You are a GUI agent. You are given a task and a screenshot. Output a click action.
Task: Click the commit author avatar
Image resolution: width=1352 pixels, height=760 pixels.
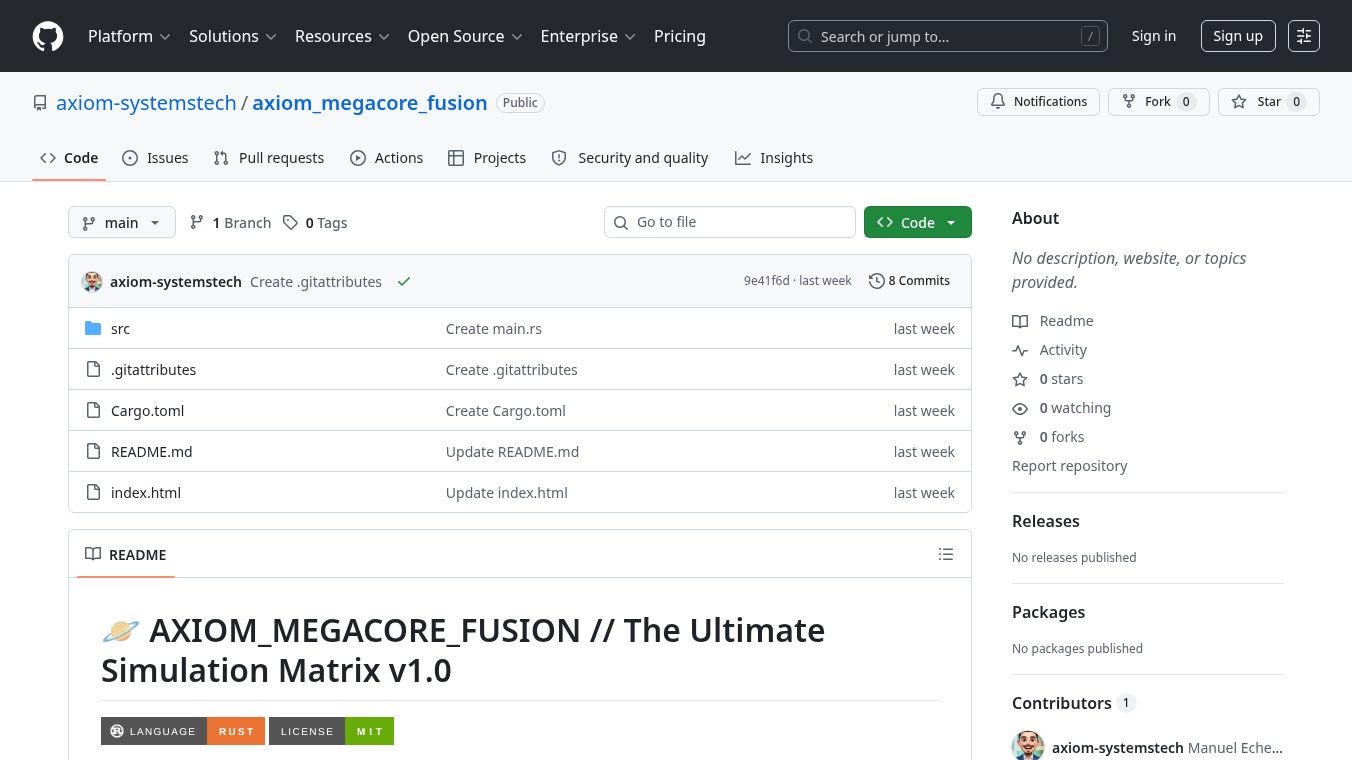(x=92, y=281)
